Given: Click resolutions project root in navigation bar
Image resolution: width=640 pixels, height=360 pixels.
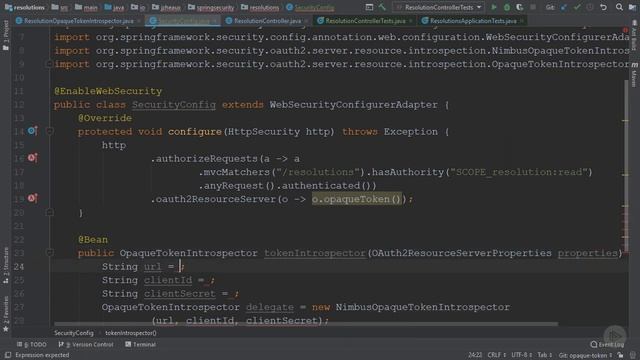Looking at the screenshot, I should pyautogui.click(x=24, y=7).
